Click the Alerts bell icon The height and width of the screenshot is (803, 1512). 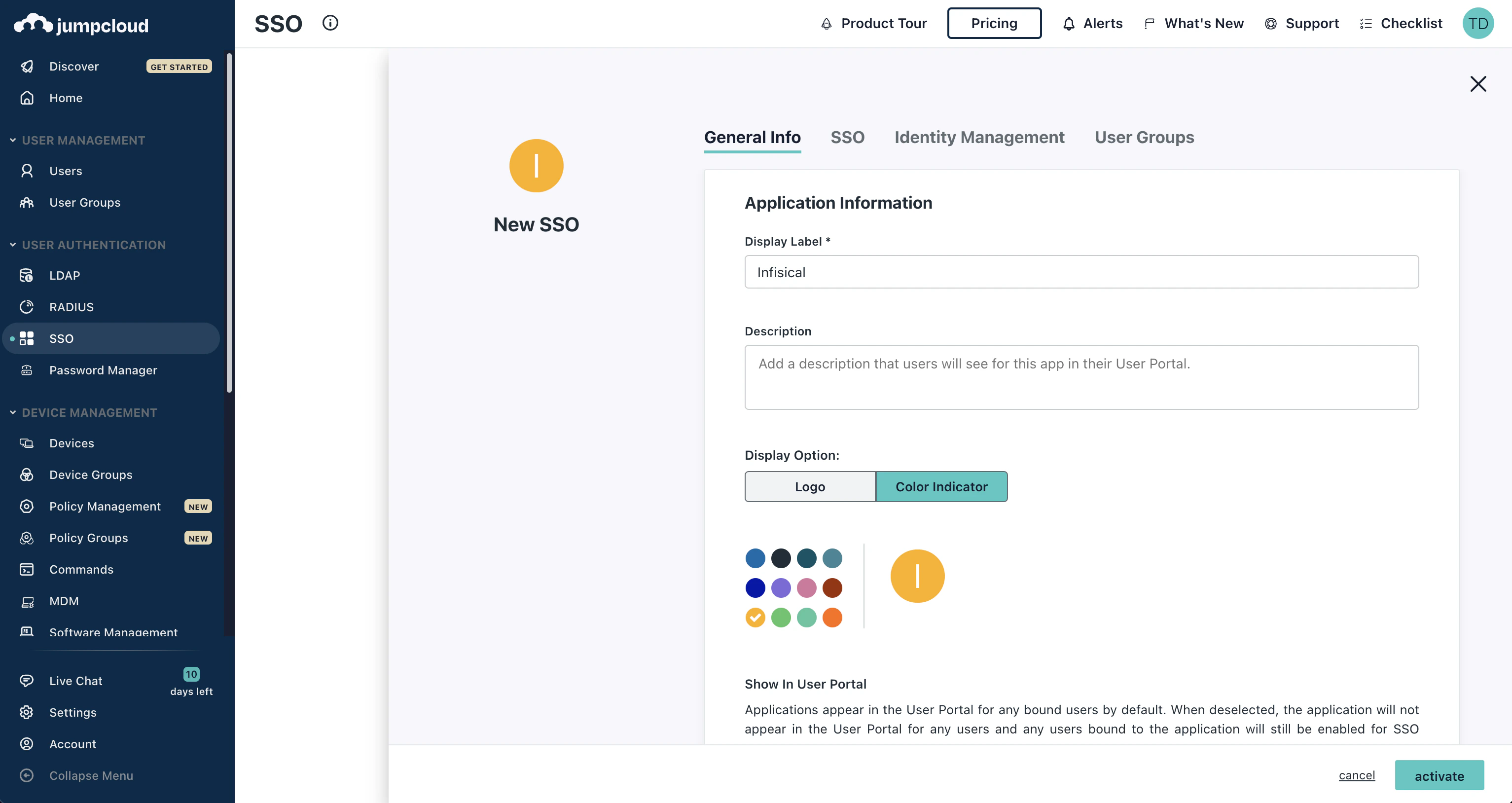click(1069, 24)
